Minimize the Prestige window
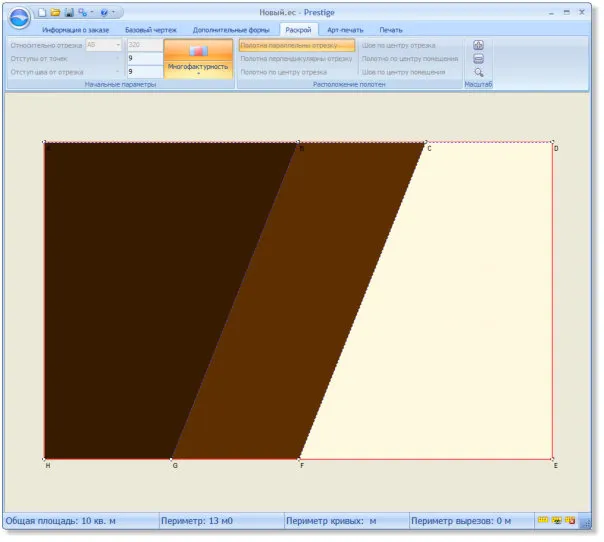 pyautogui.click(x=551, y=13)
